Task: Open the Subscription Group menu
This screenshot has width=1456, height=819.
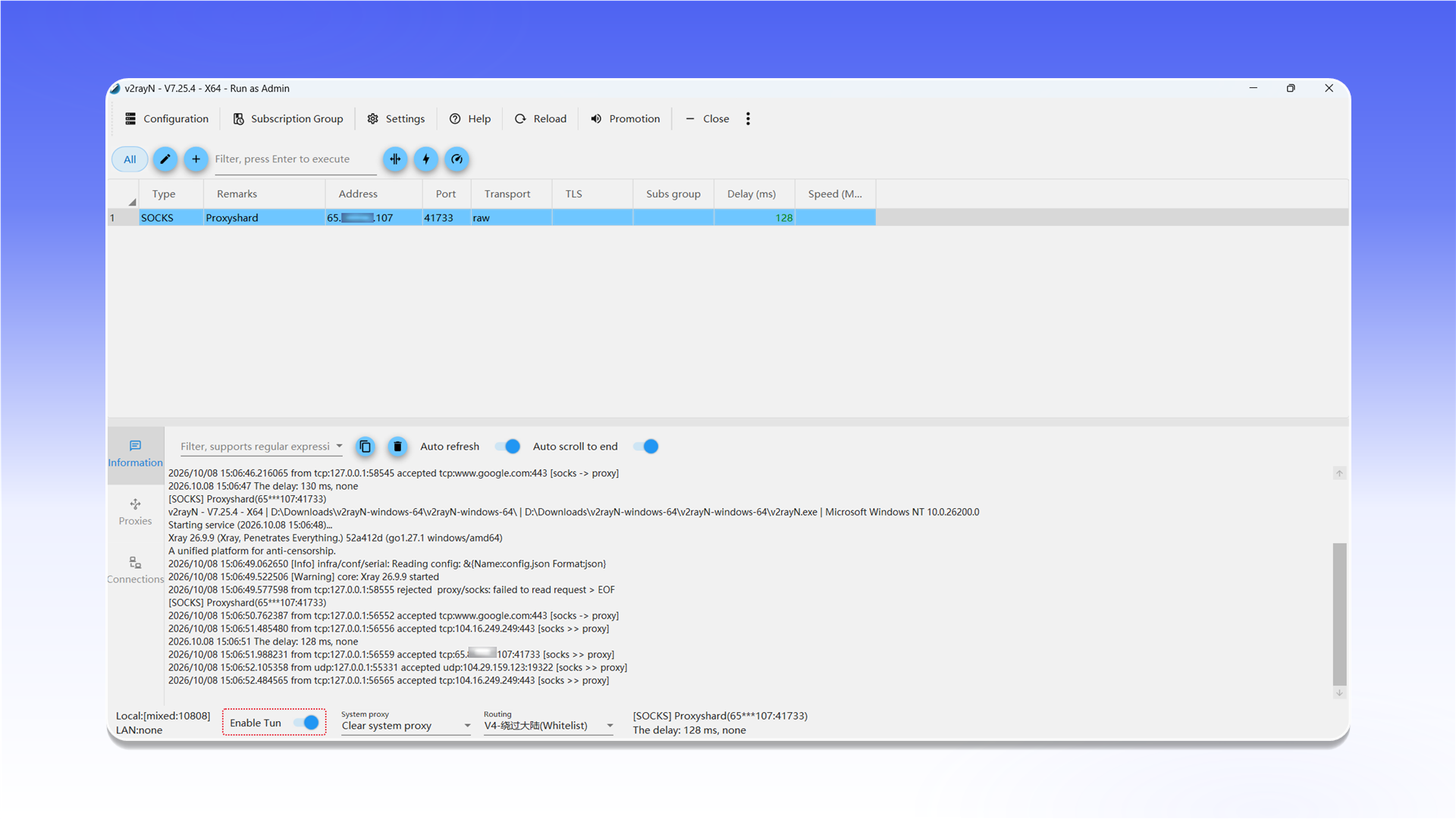Action: (x=288, y=119)
